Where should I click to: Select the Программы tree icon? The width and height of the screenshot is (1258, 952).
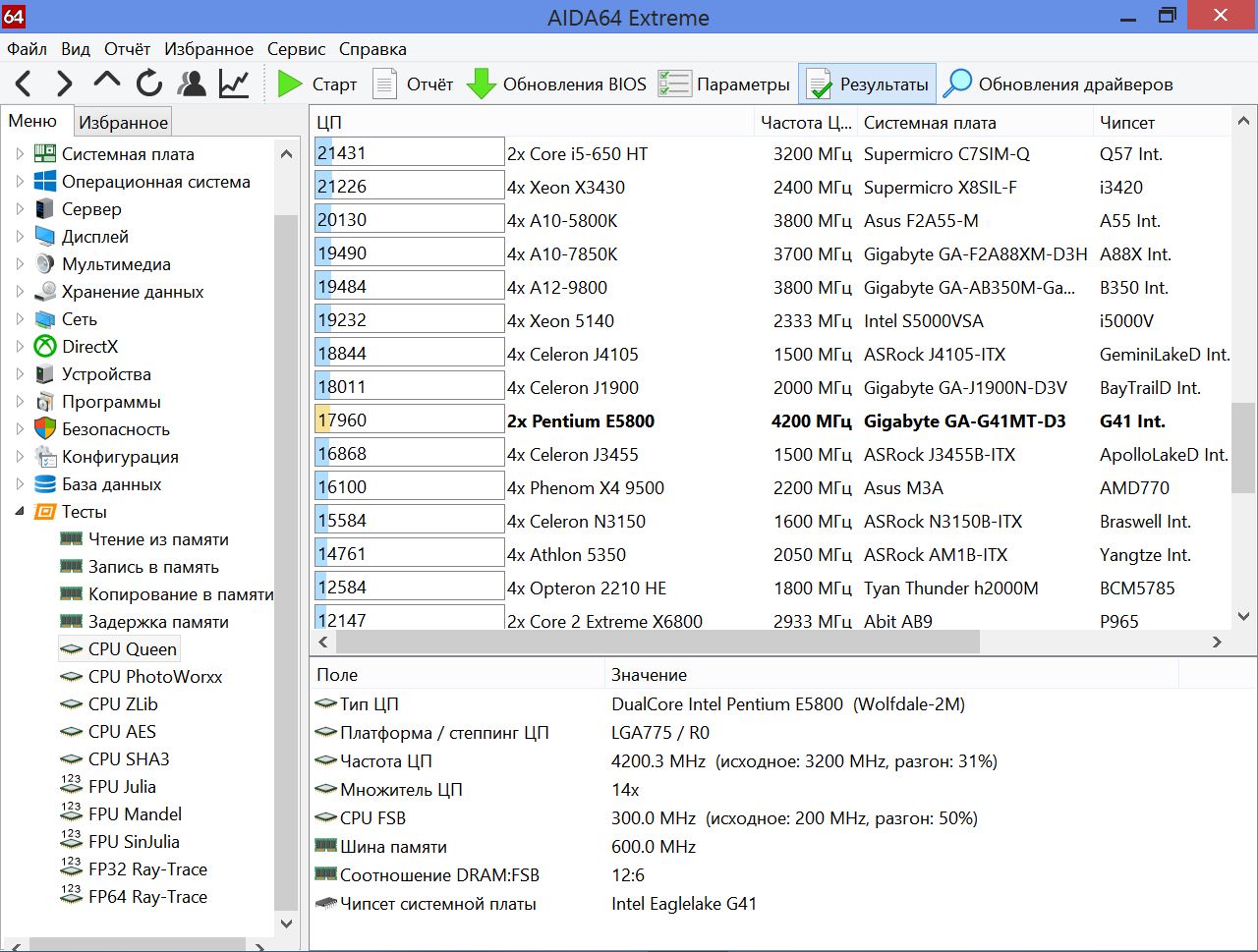coord(45,402)
